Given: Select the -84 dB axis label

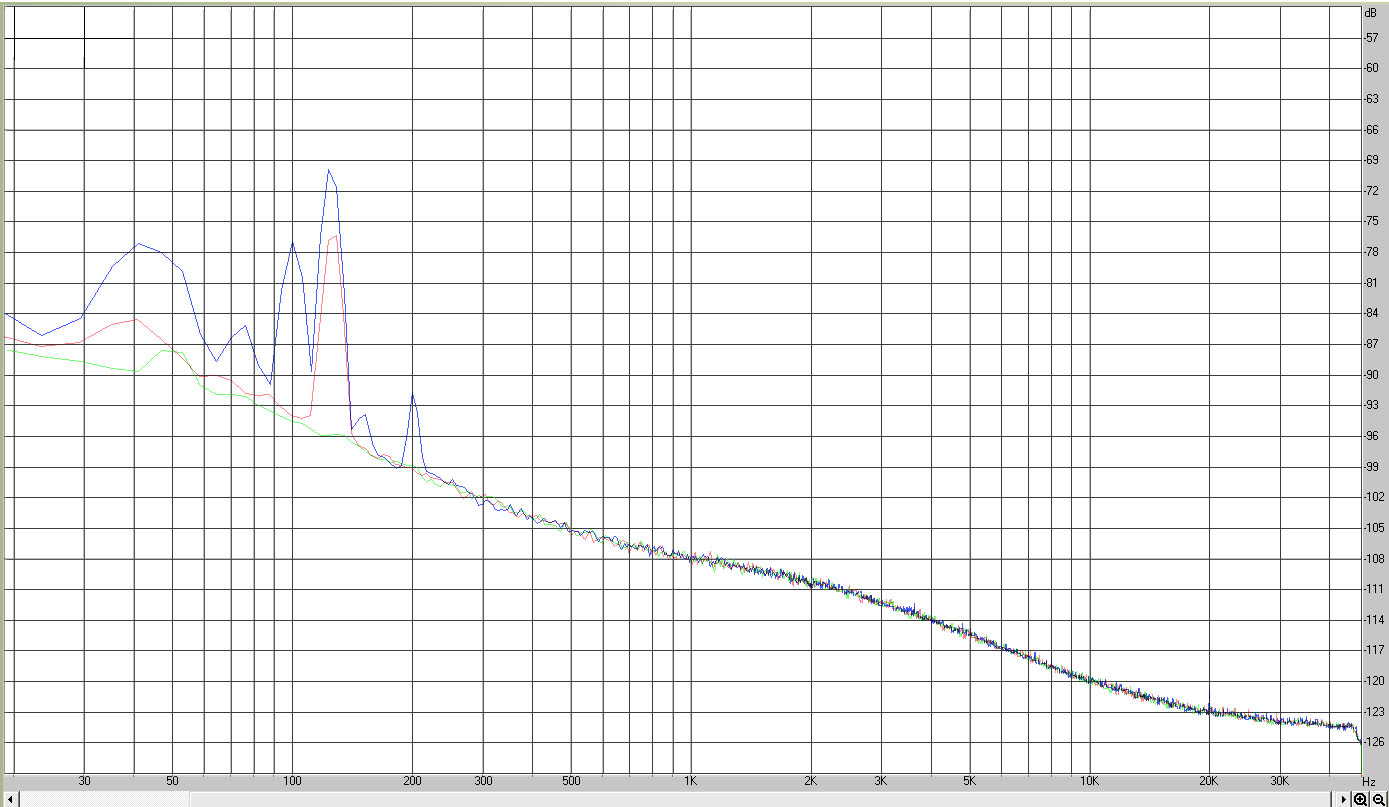Looking at the screenshot, I should click(x=1371, y=313).
